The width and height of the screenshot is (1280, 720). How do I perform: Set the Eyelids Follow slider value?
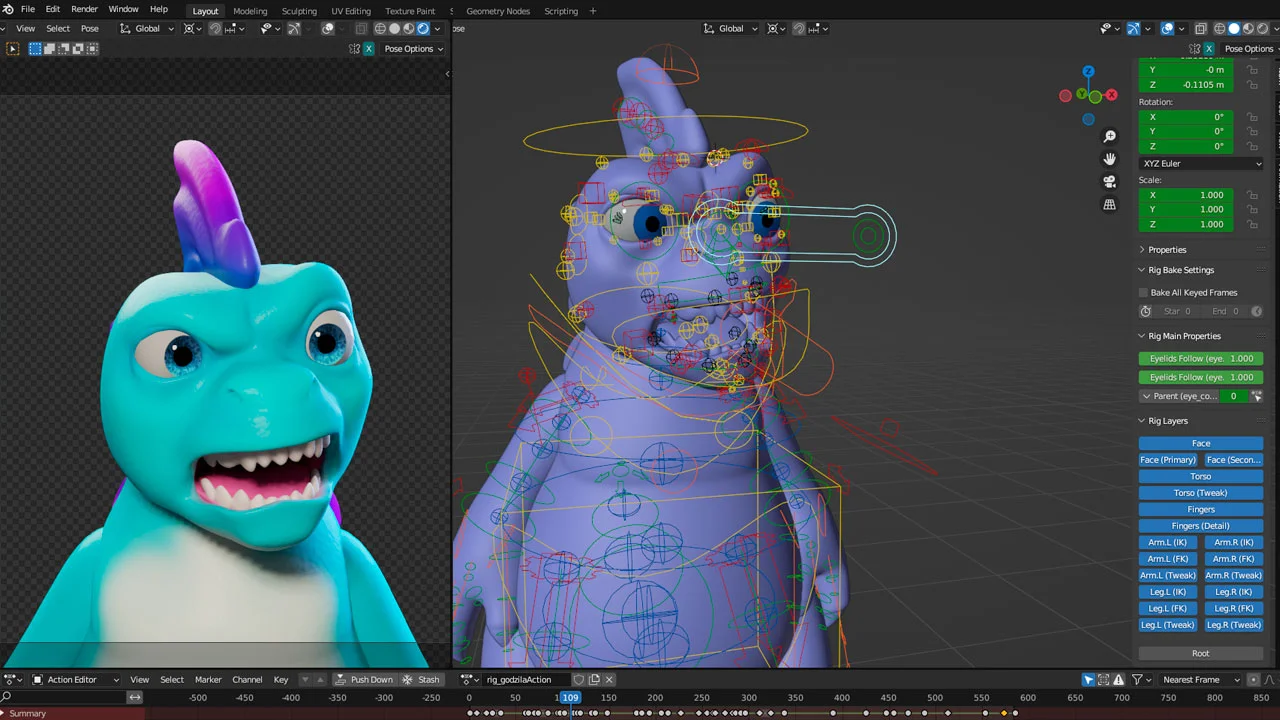(x=1200, y=358)
